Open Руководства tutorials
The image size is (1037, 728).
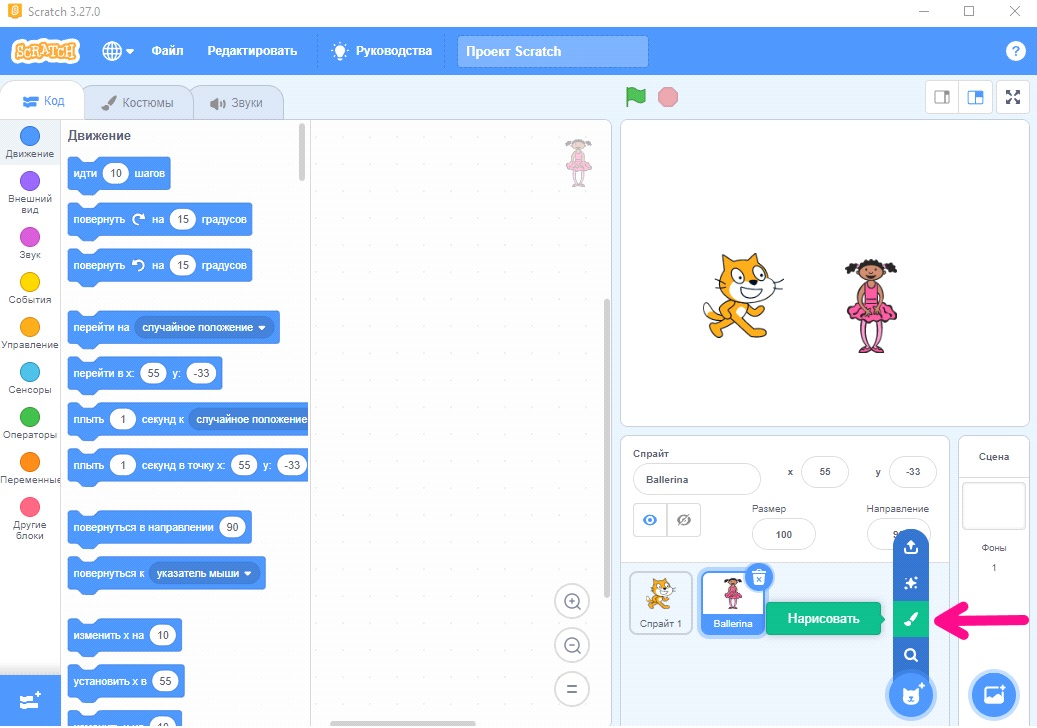pyautogui.click(x=382, y=51)
